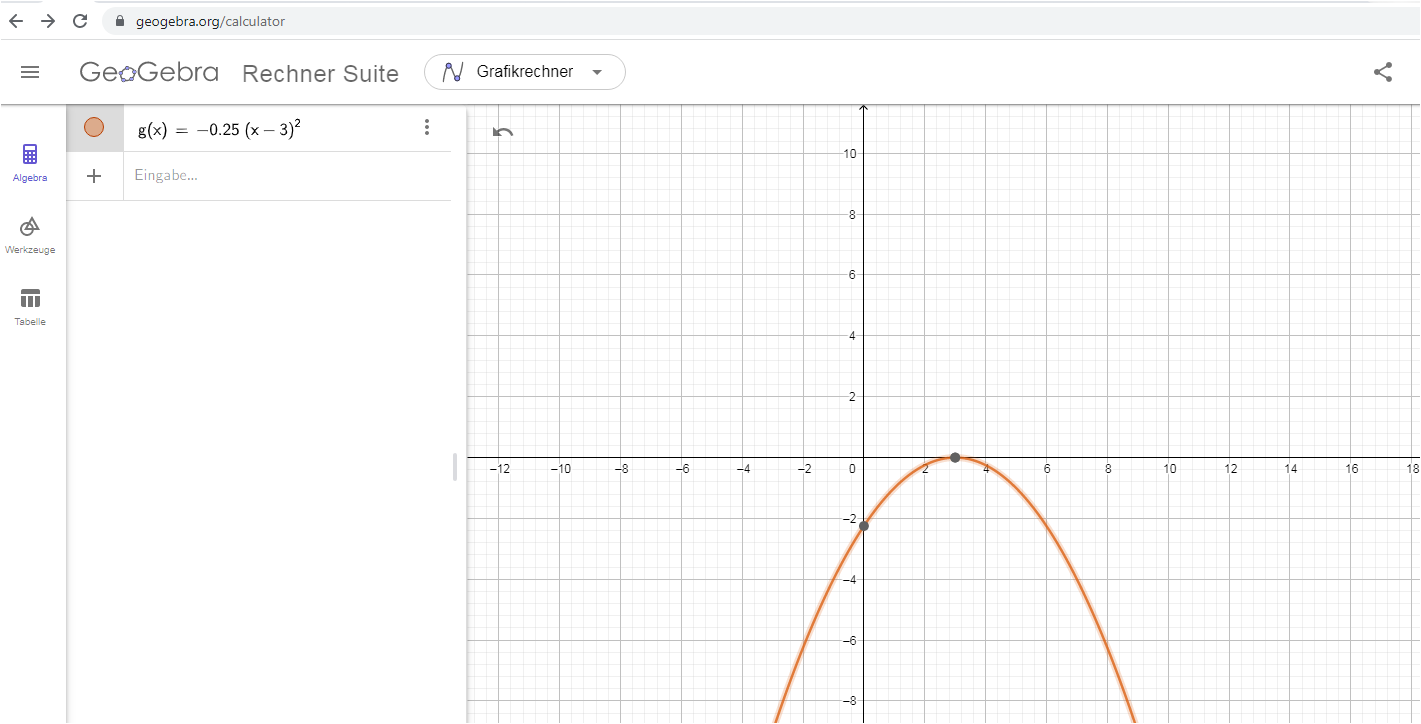Click the GeoGebra logo
The width and height of the screenshot is (1421, 724).
149,72
